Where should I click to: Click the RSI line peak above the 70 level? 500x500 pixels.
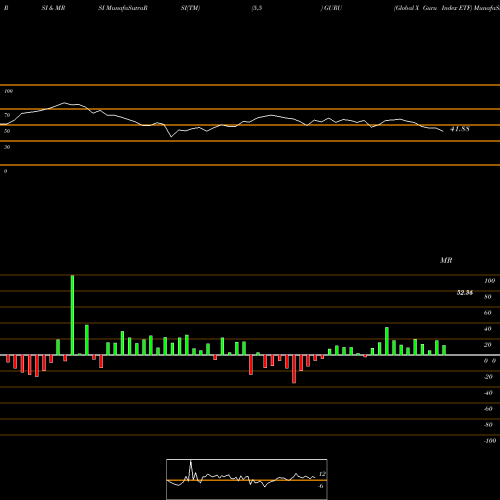(x=64, y=103)
